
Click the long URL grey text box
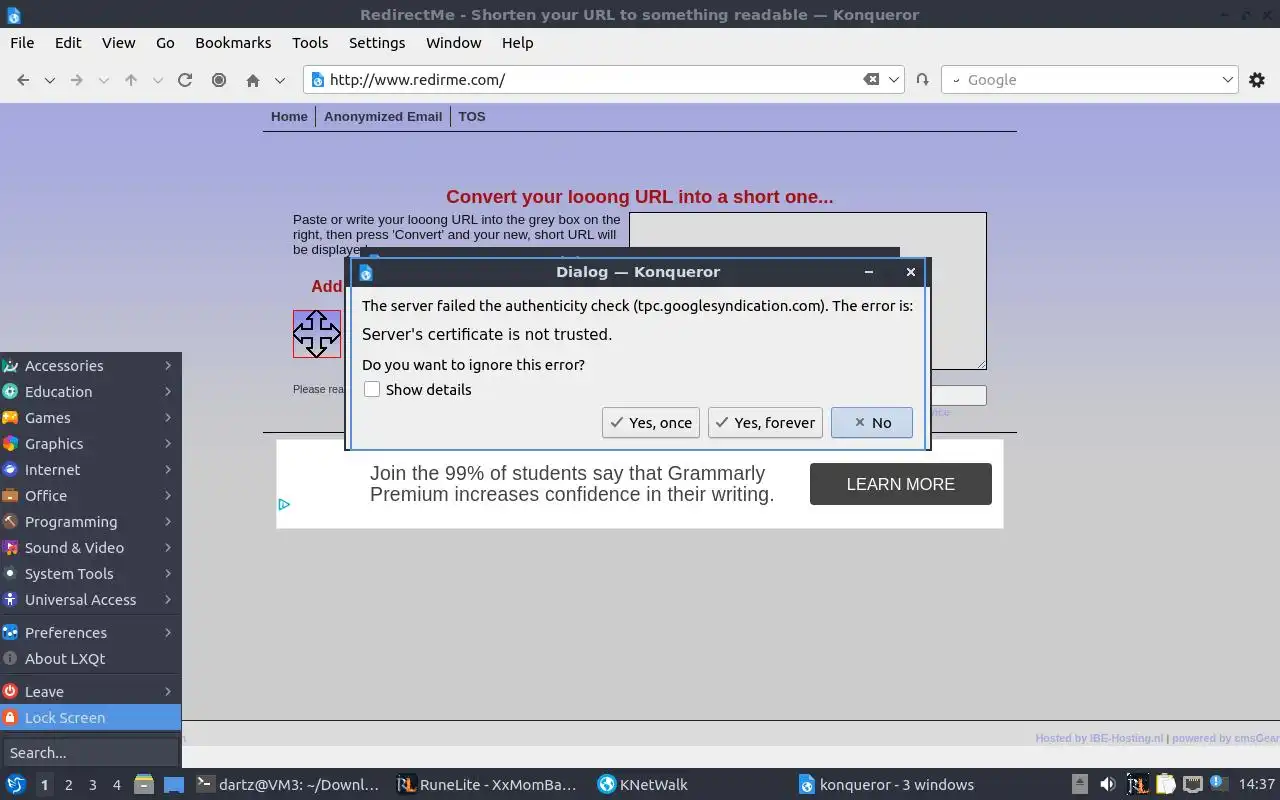click(808, 291)
